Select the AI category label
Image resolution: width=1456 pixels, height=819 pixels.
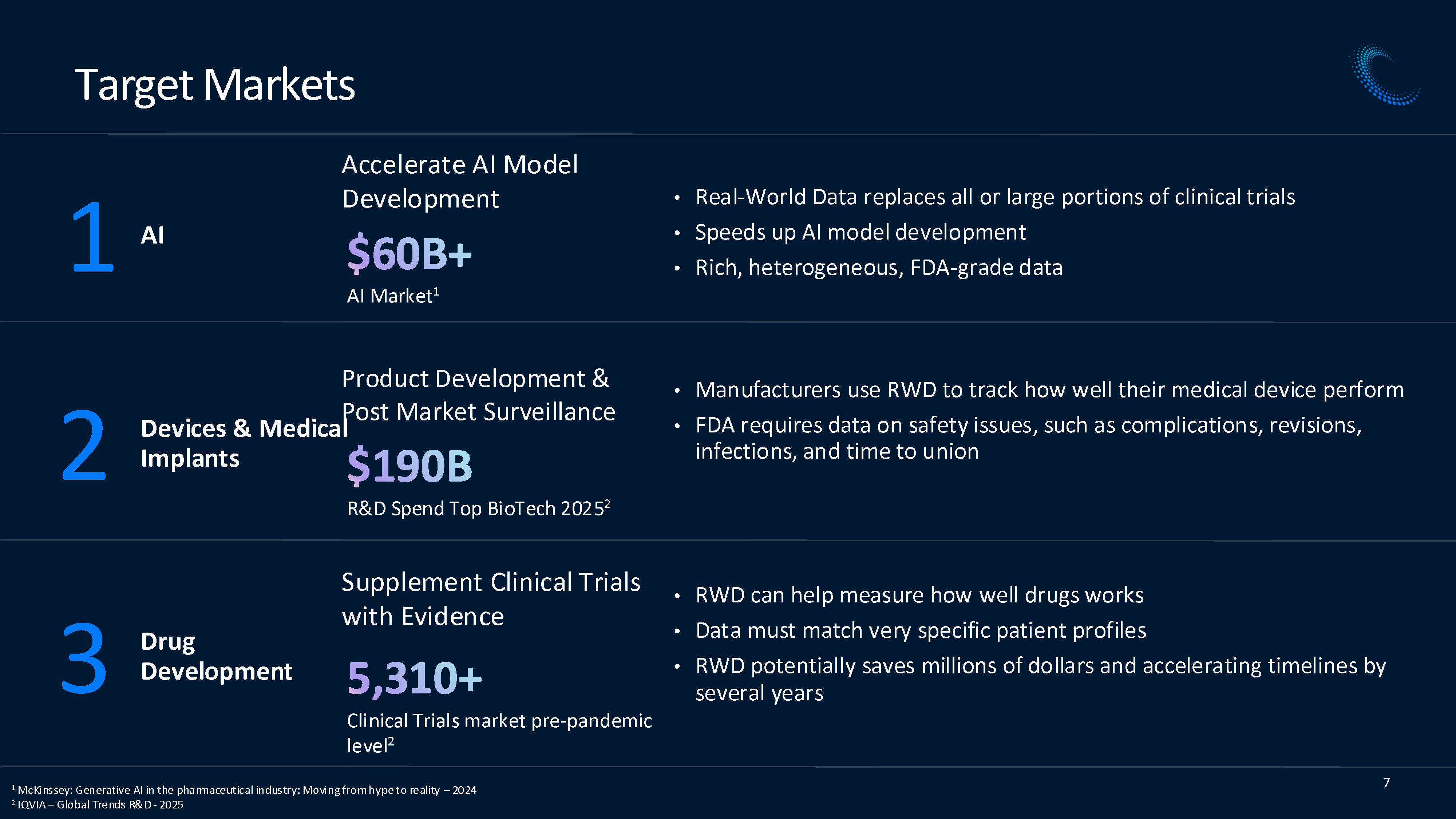(x=153, y=235)
